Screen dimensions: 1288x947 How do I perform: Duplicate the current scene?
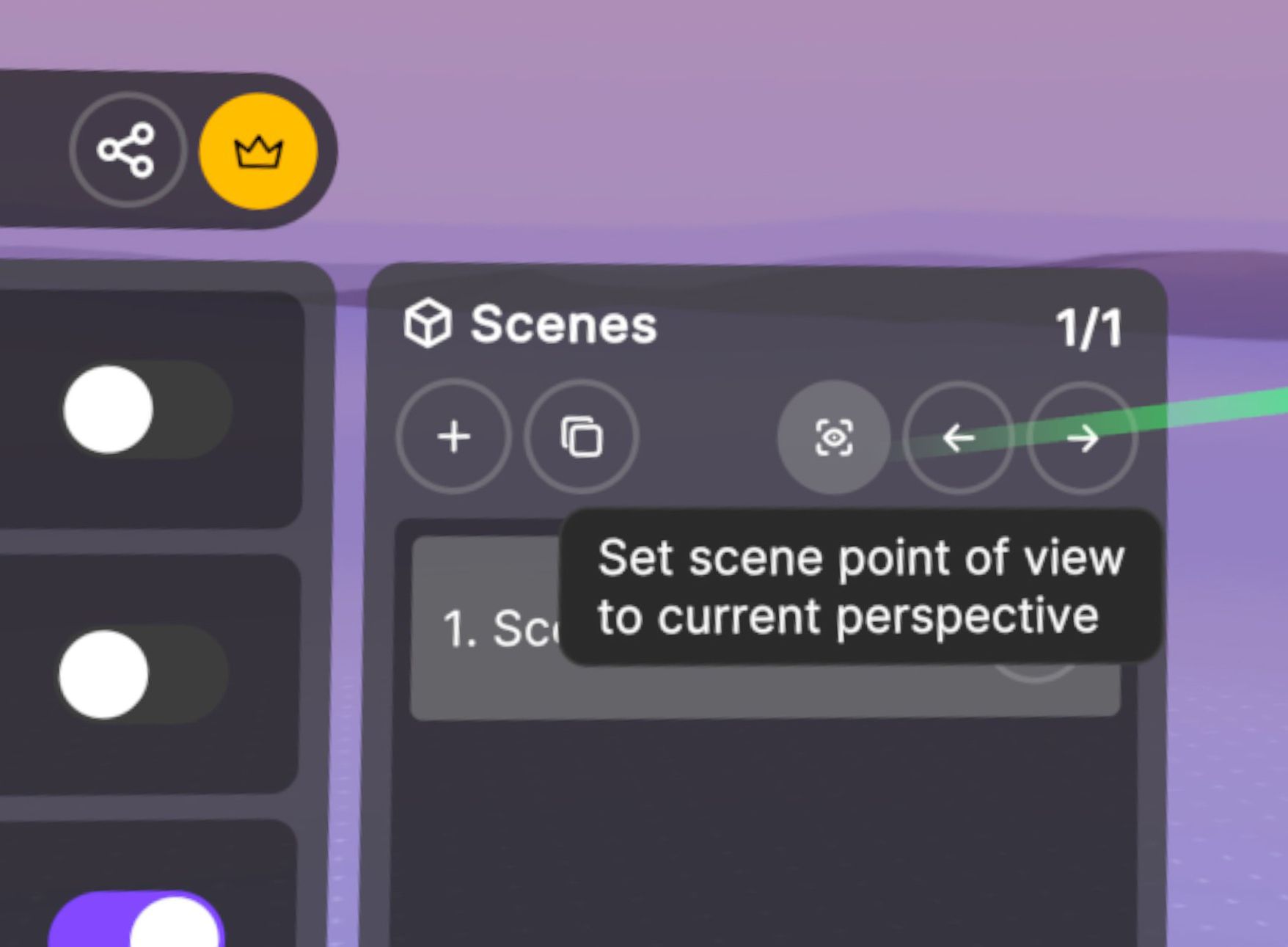click(x=582, y=437)
